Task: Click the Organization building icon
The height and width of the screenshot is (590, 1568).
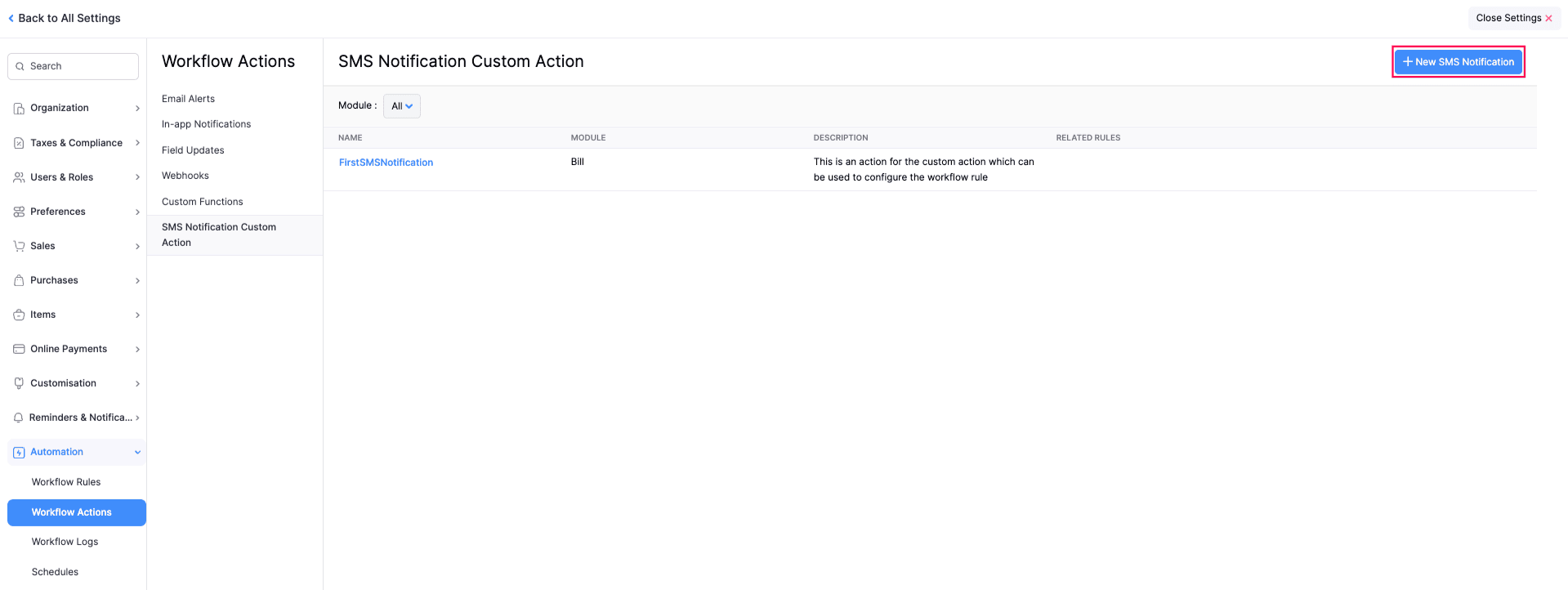Action: [x=19, y=109]
